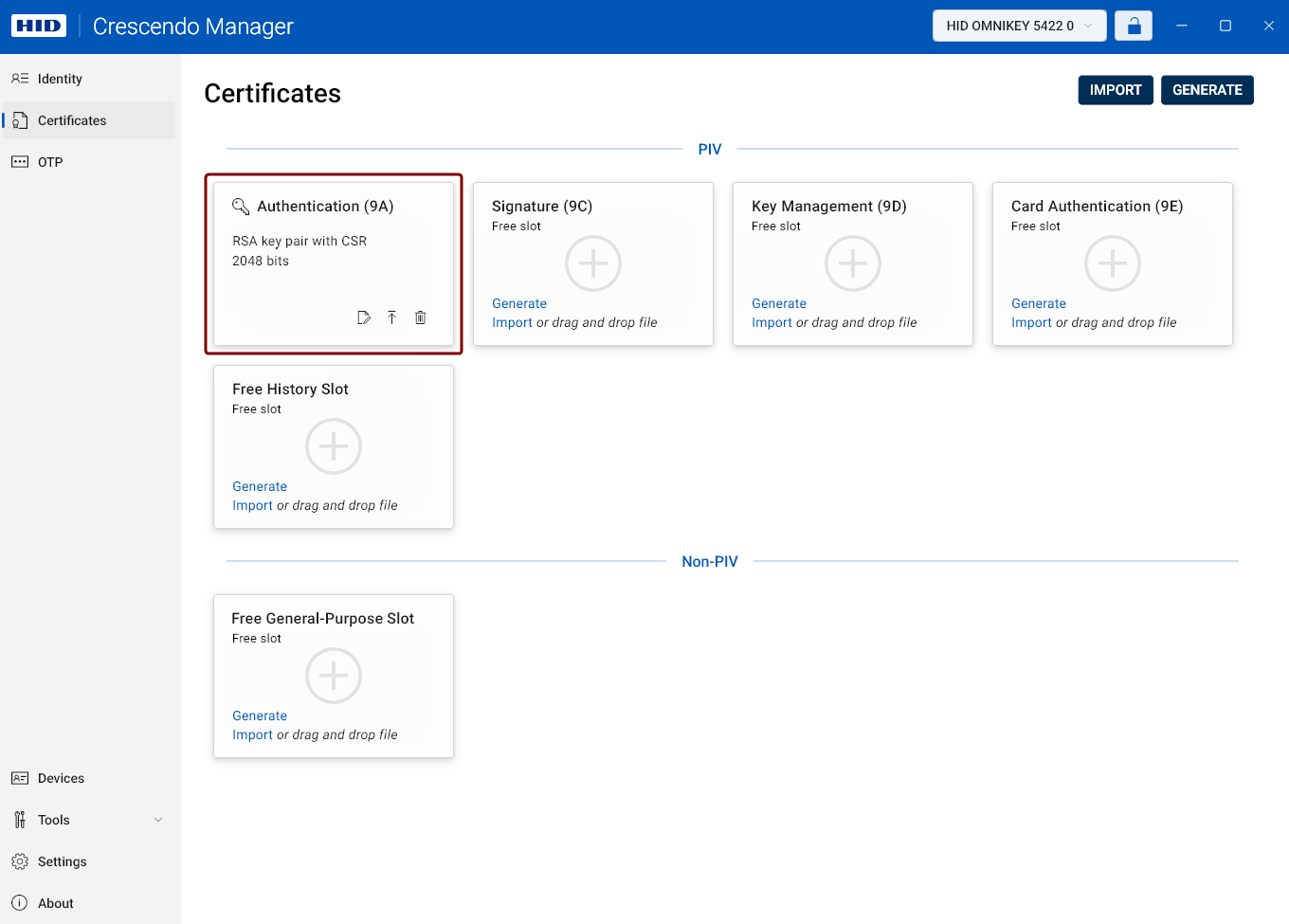Click the Signature (9C) card title

pos(542,207)
